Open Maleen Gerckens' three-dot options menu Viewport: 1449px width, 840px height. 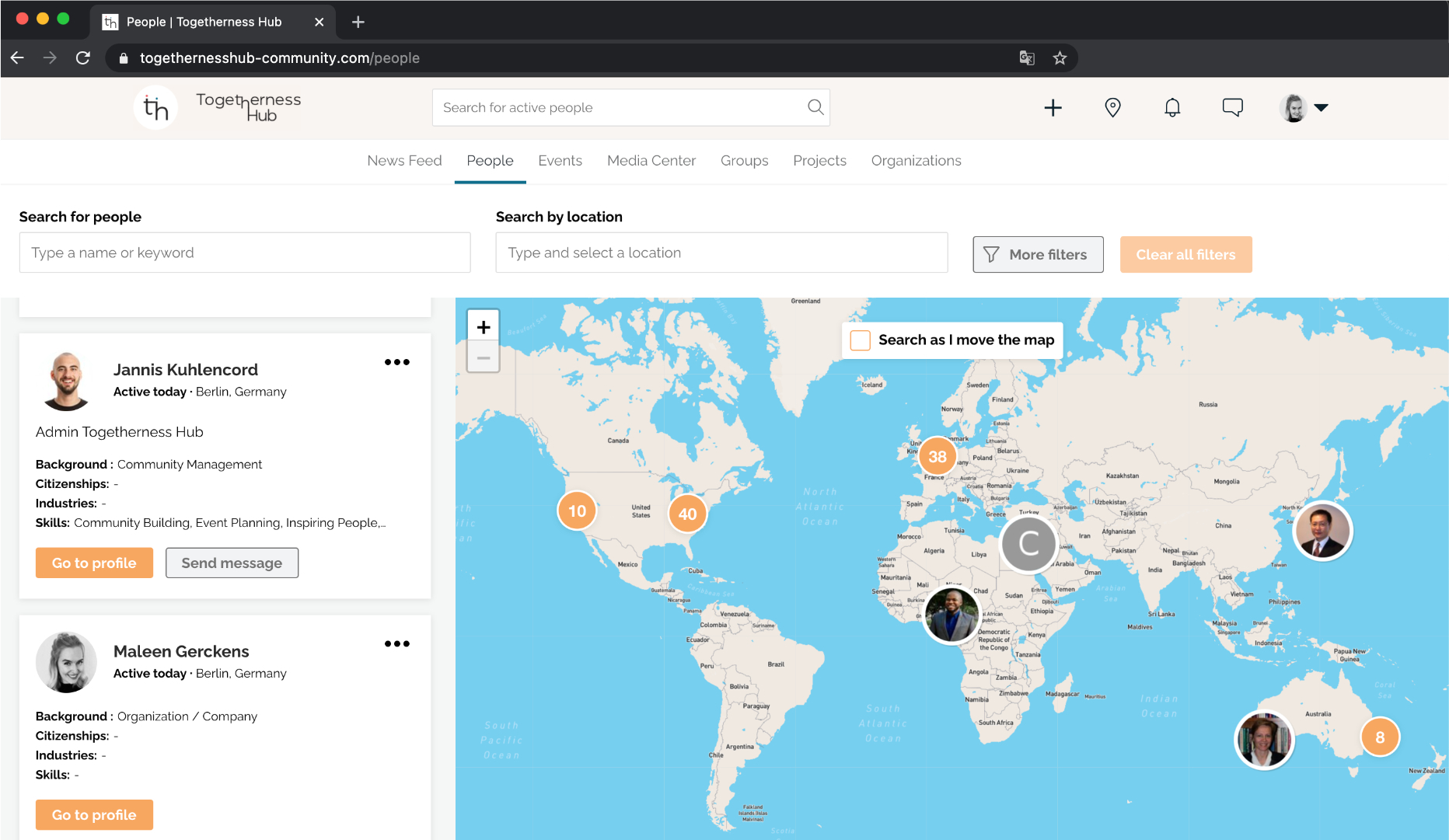[397, 643]
